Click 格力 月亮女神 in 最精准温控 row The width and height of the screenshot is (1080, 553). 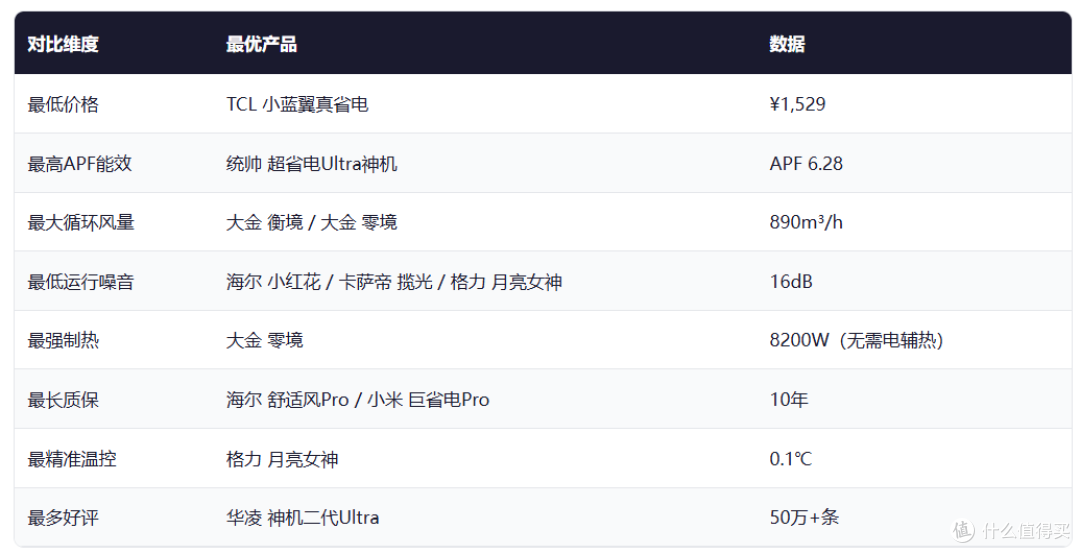[x=282, y=459]
